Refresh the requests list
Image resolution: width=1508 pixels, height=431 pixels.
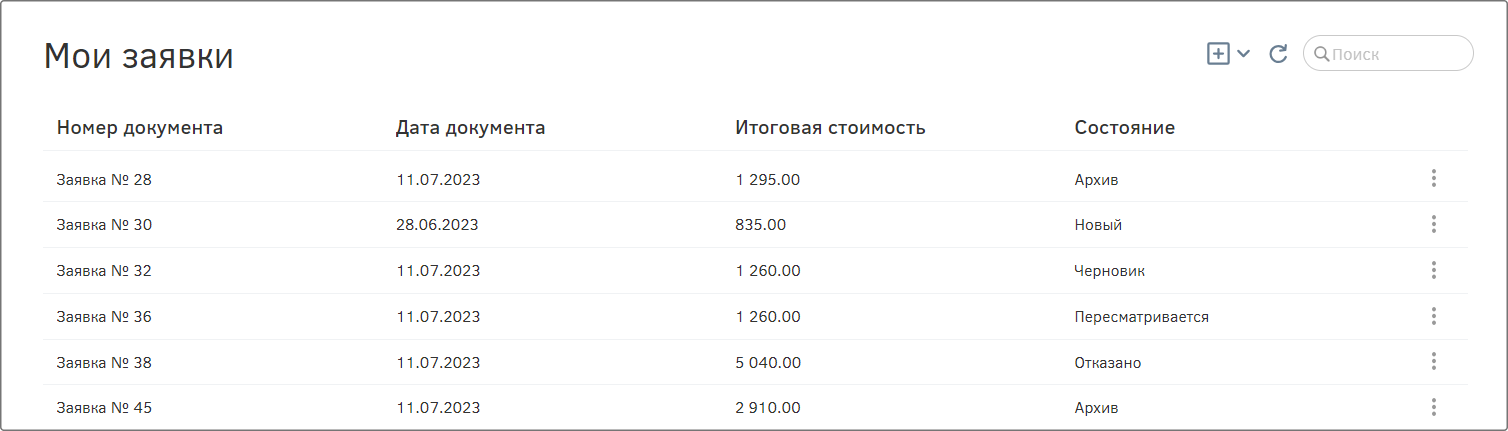(1278, 54)
